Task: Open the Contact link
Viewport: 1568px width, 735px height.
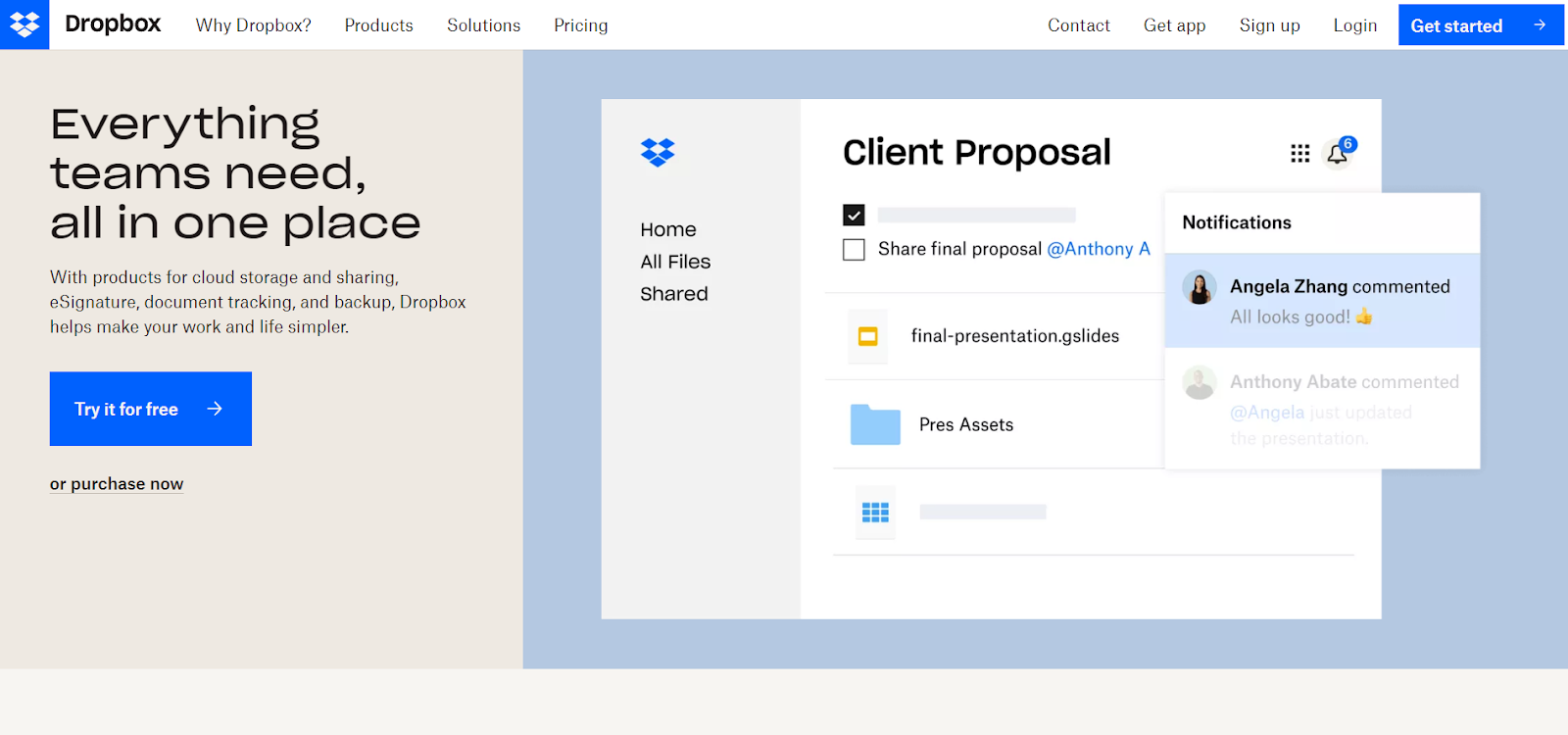Action: (1079, 25)
